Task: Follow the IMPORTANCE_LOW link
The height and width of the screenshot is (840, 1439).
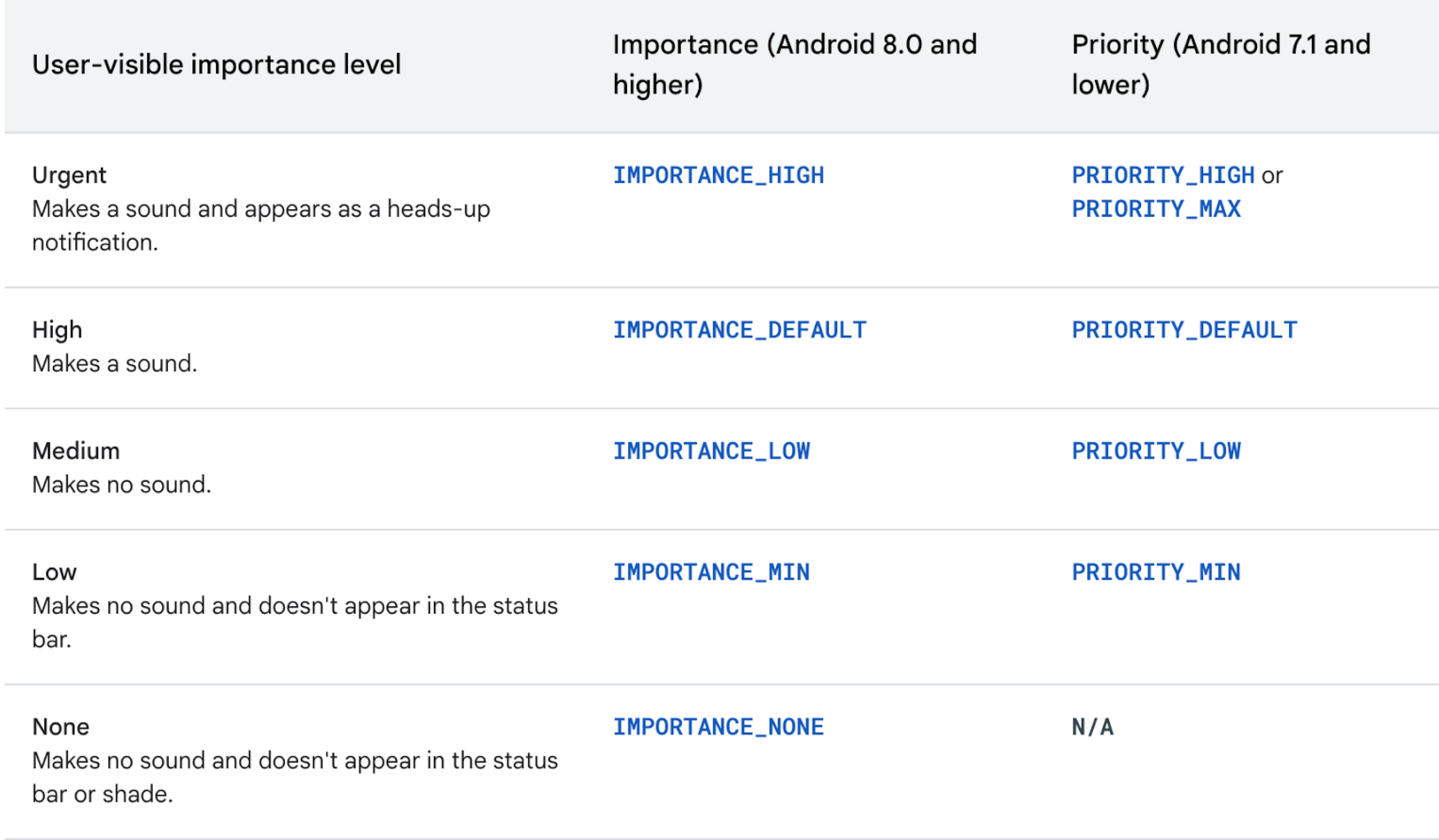Action: (x=711, y=451)
